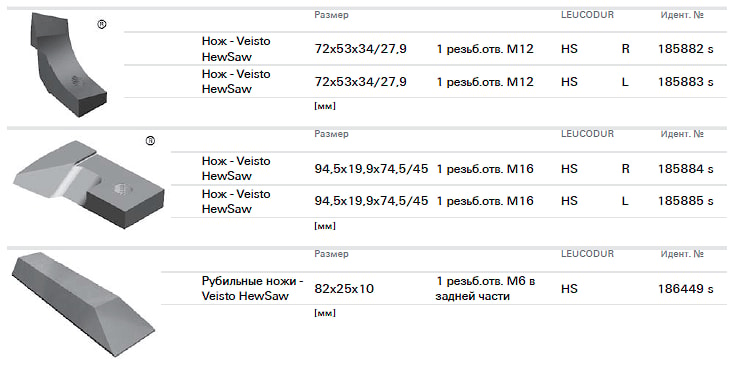Click the L marking on row 185883
The height and width of the screenshot is (372, 730).
click(625, 82)
